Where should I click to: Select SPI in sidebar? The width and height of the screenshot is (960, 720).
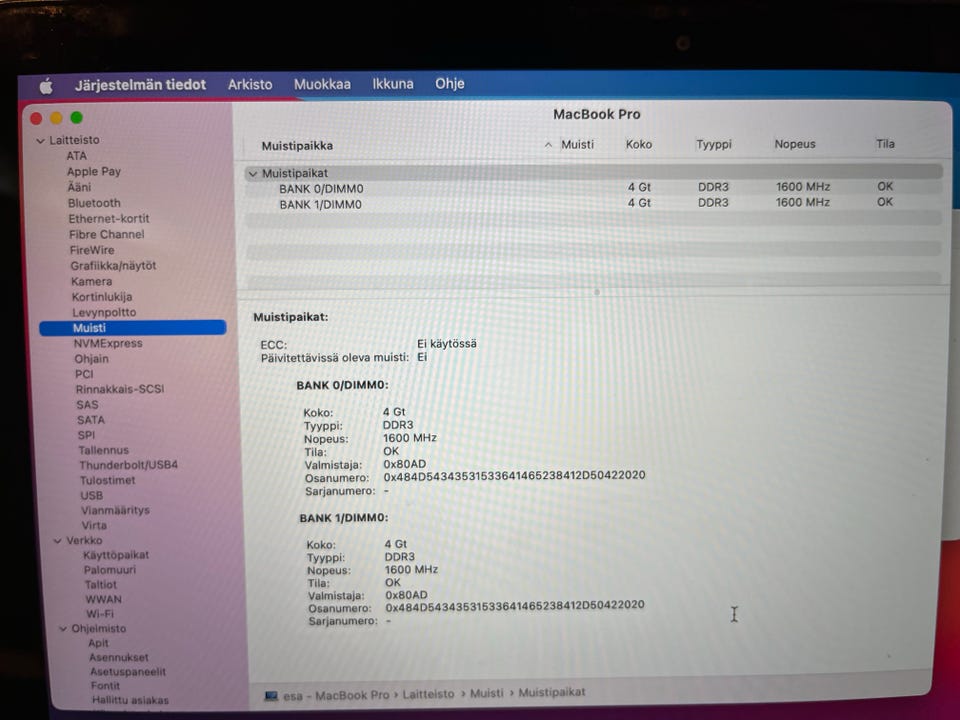point(86,435)
